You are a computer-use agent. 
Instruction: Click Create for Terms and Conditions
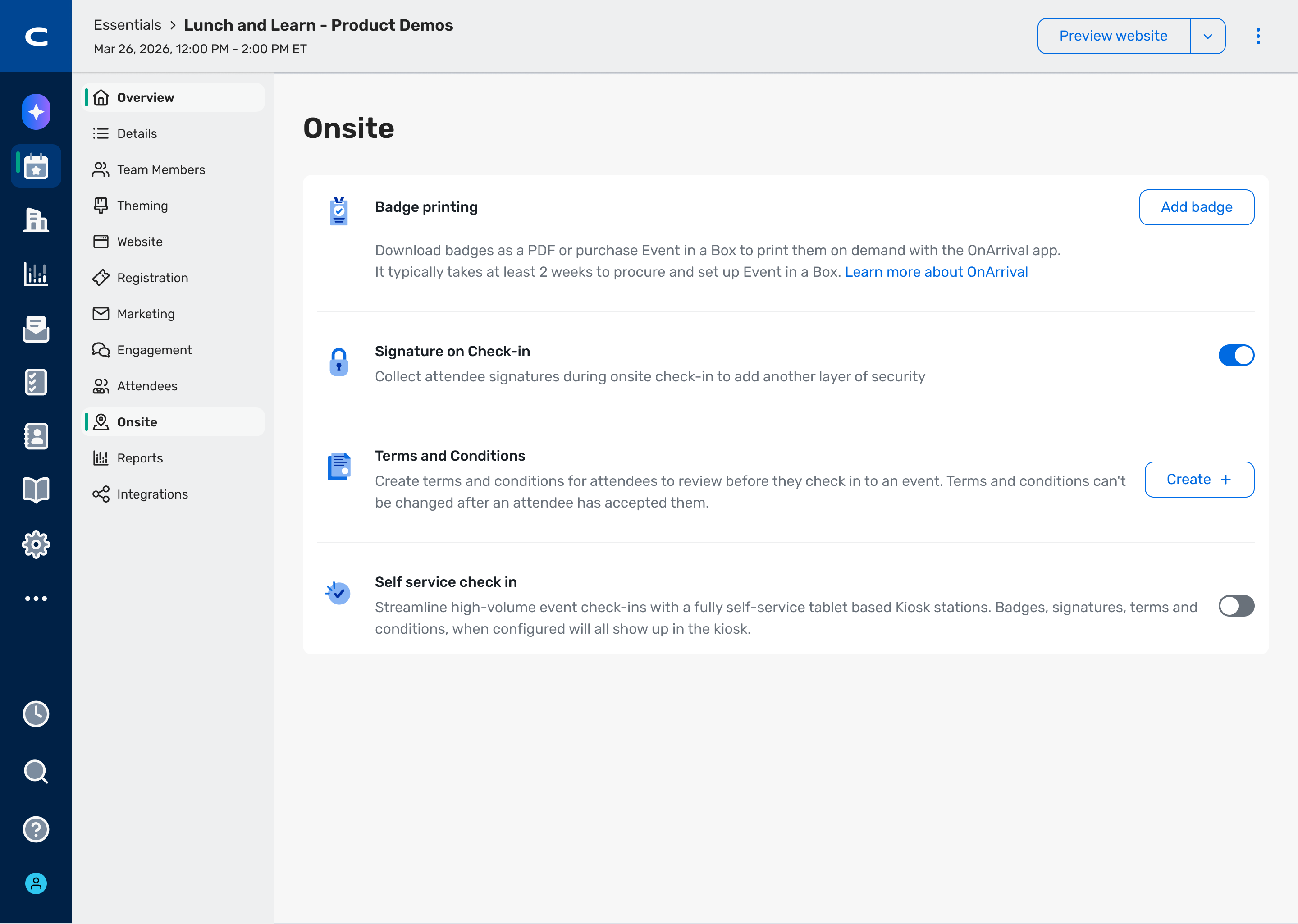tap(1199, 480)
